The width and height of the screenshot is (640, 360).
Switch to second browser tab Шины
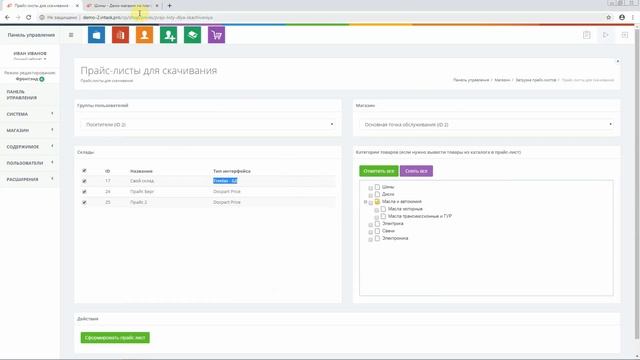[x=122, y=6]
